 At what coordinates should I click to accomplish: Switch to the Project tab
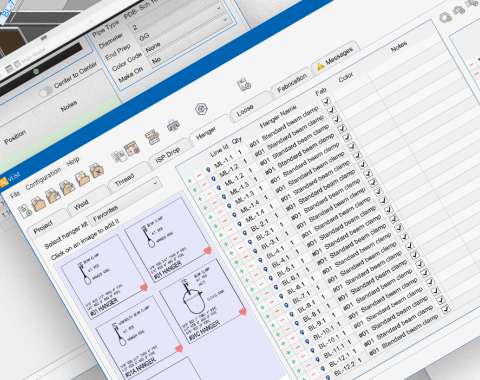click(43, 227)
